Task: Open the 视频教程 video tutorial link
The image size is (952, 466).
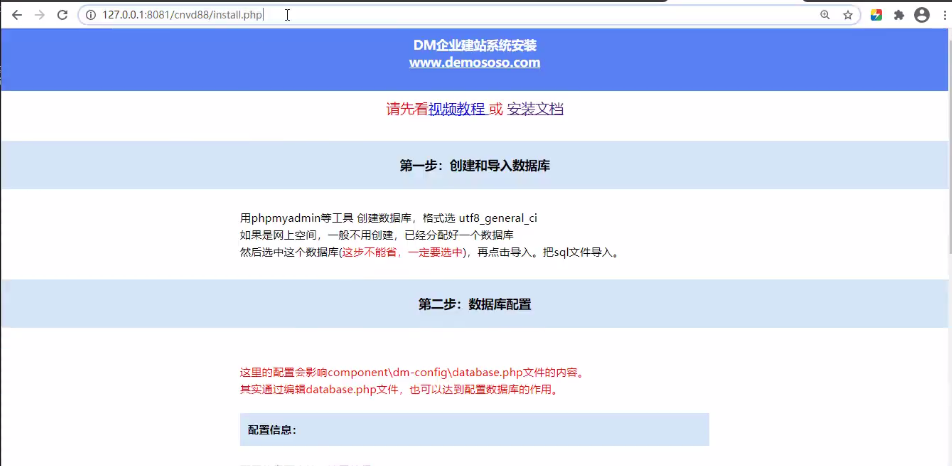Action: point(457,109)
